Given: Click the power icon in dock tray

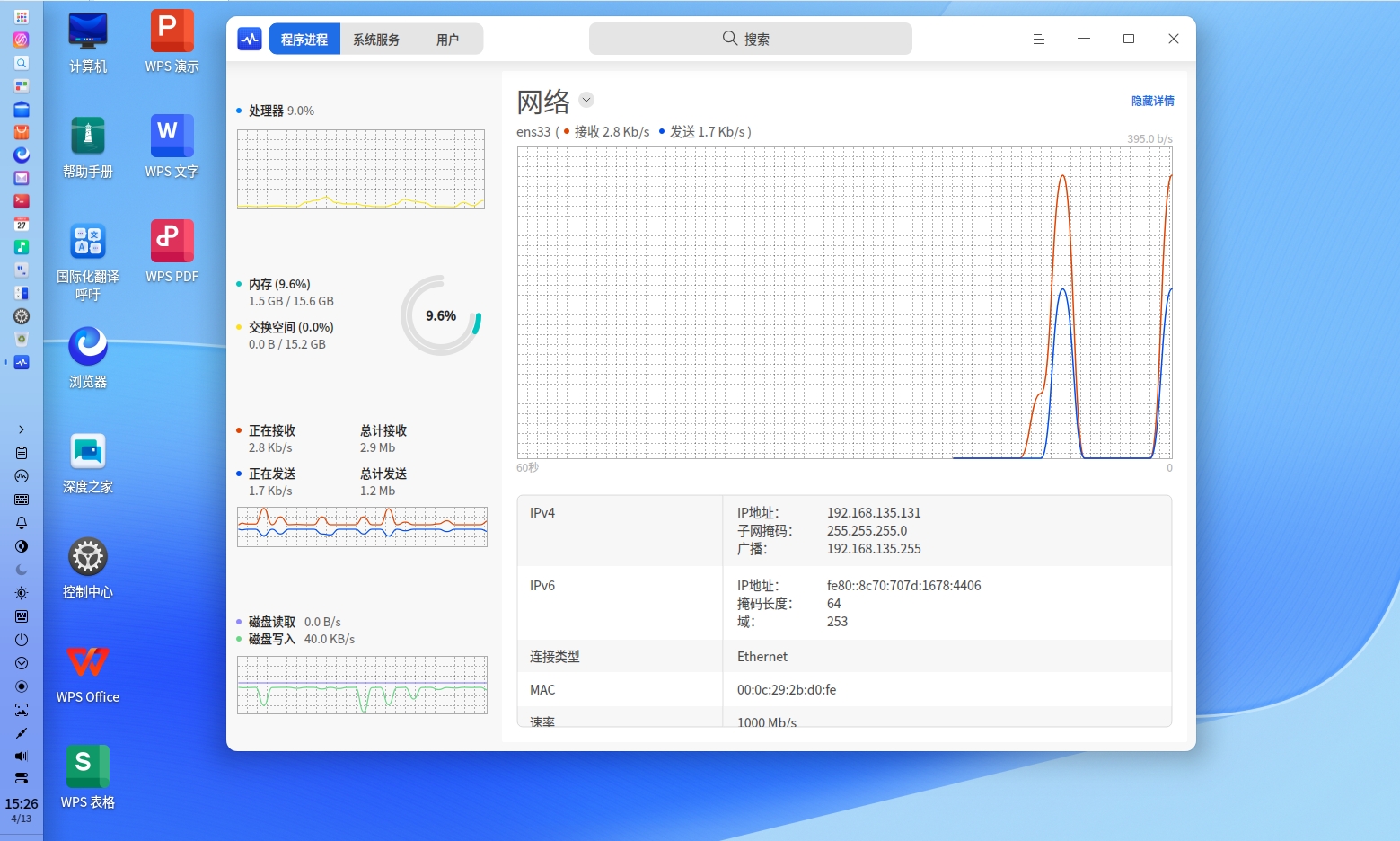Looking at the screenshot, I should [x=22, y=640].
